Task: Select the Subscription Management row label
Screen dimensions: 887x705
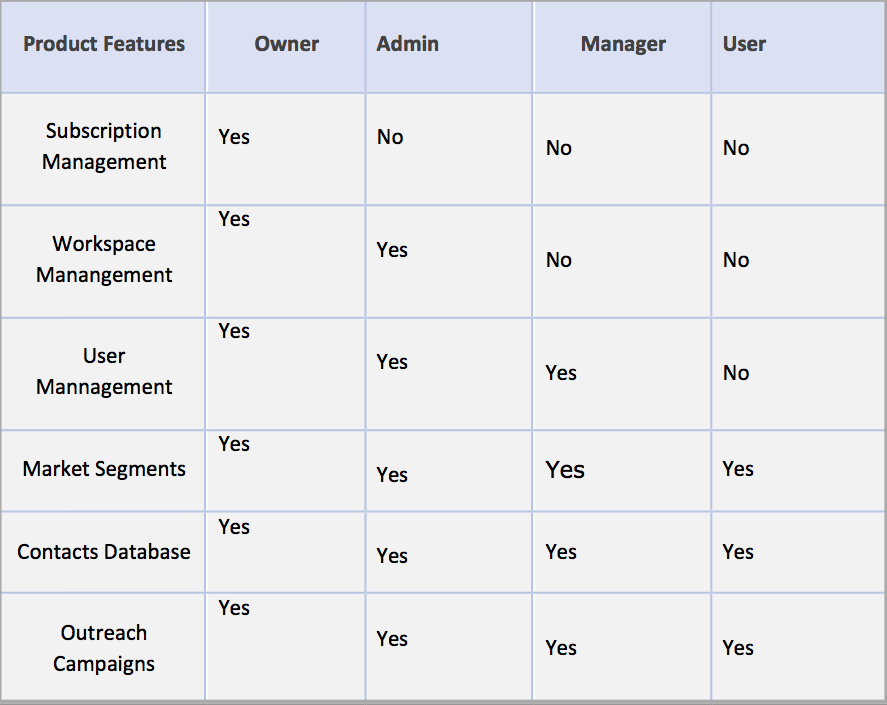Action: [x=104, y=146]
